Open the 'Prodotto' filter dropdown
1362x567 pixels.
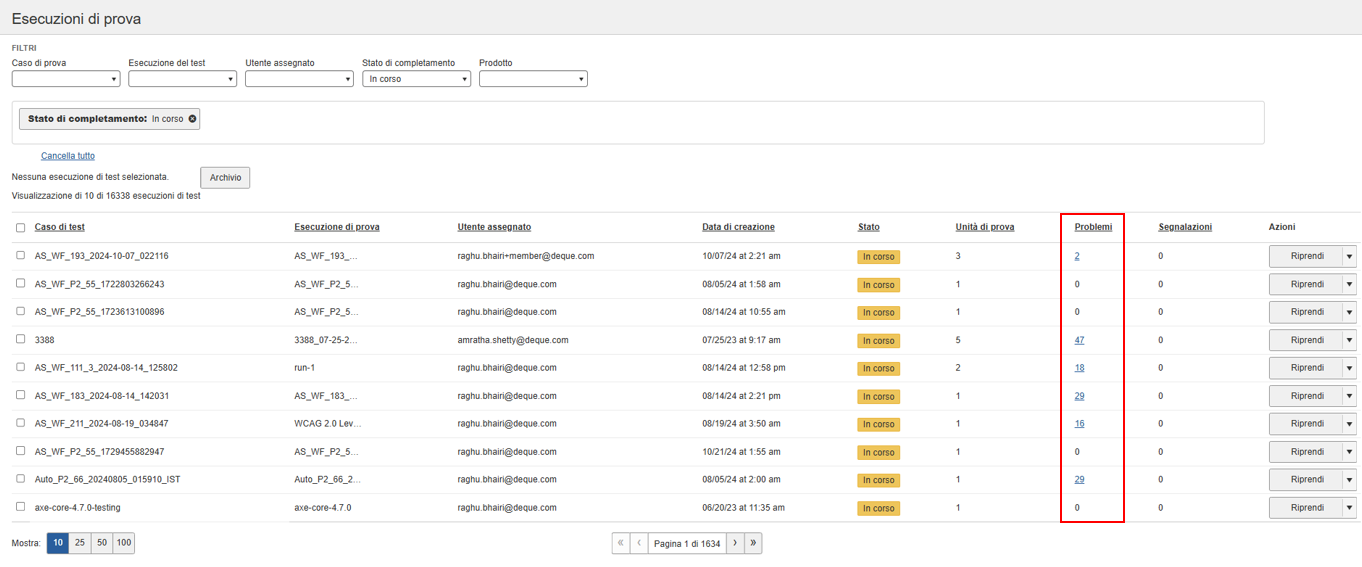533,79
